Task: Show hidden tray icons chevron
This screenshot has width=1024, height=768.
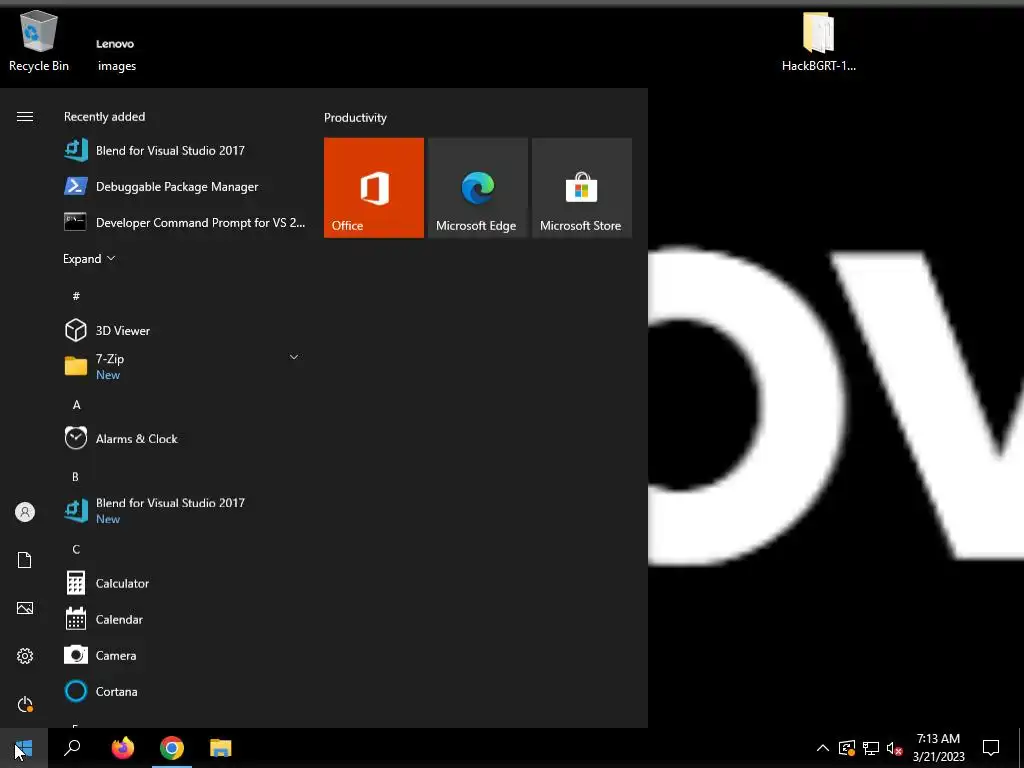Action: coord(823,748)
